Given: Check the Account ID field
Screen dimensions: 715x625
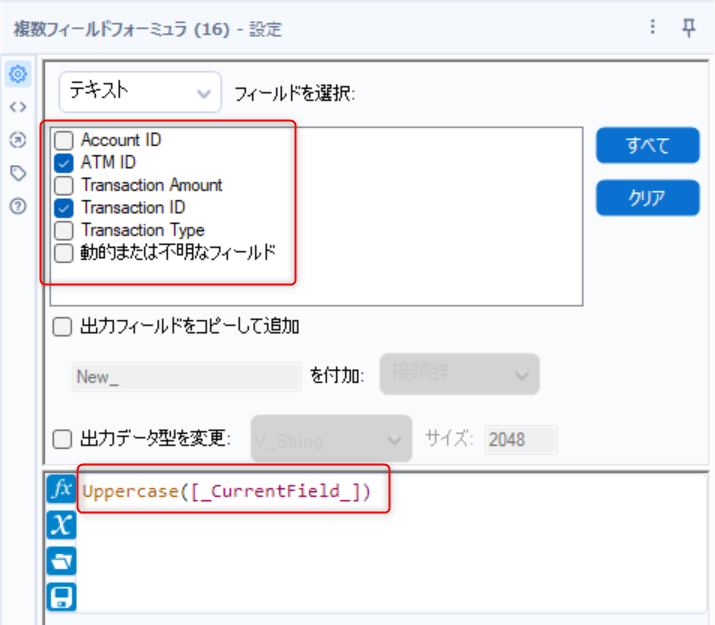Looking at the screenshot, I should [64, 140].
